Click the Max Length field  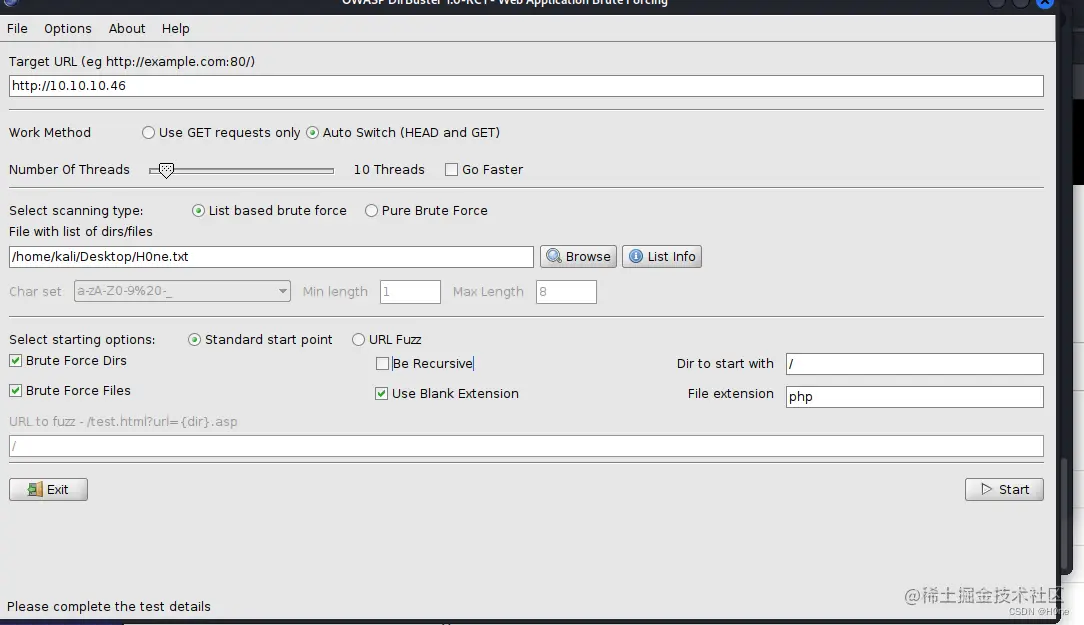point(566,292)
